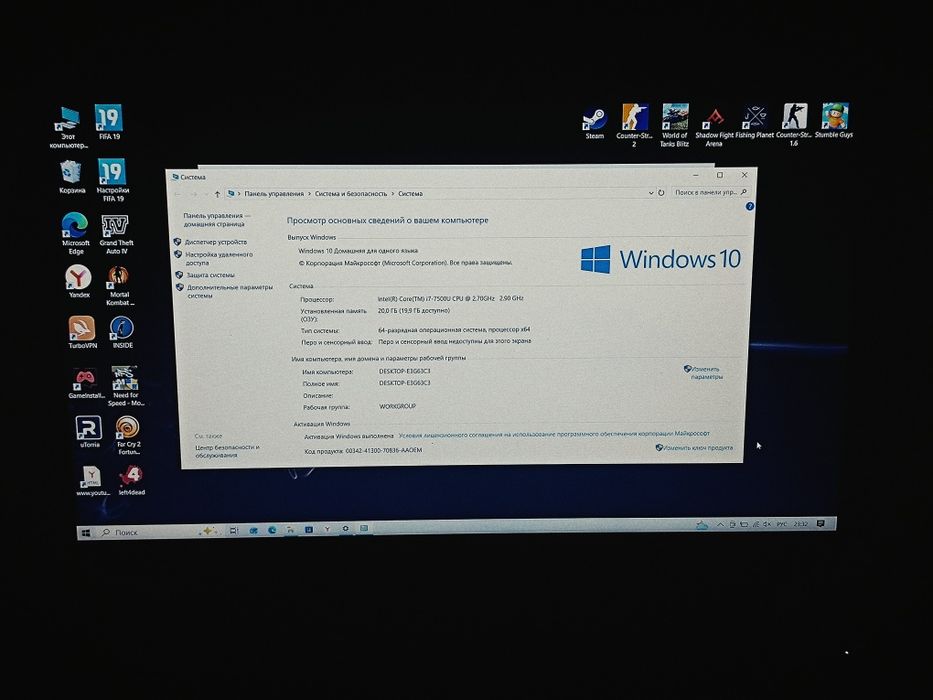
Task: Open 'Настройки FIFA 19' shortcut
Action: (x=112, y=180)
